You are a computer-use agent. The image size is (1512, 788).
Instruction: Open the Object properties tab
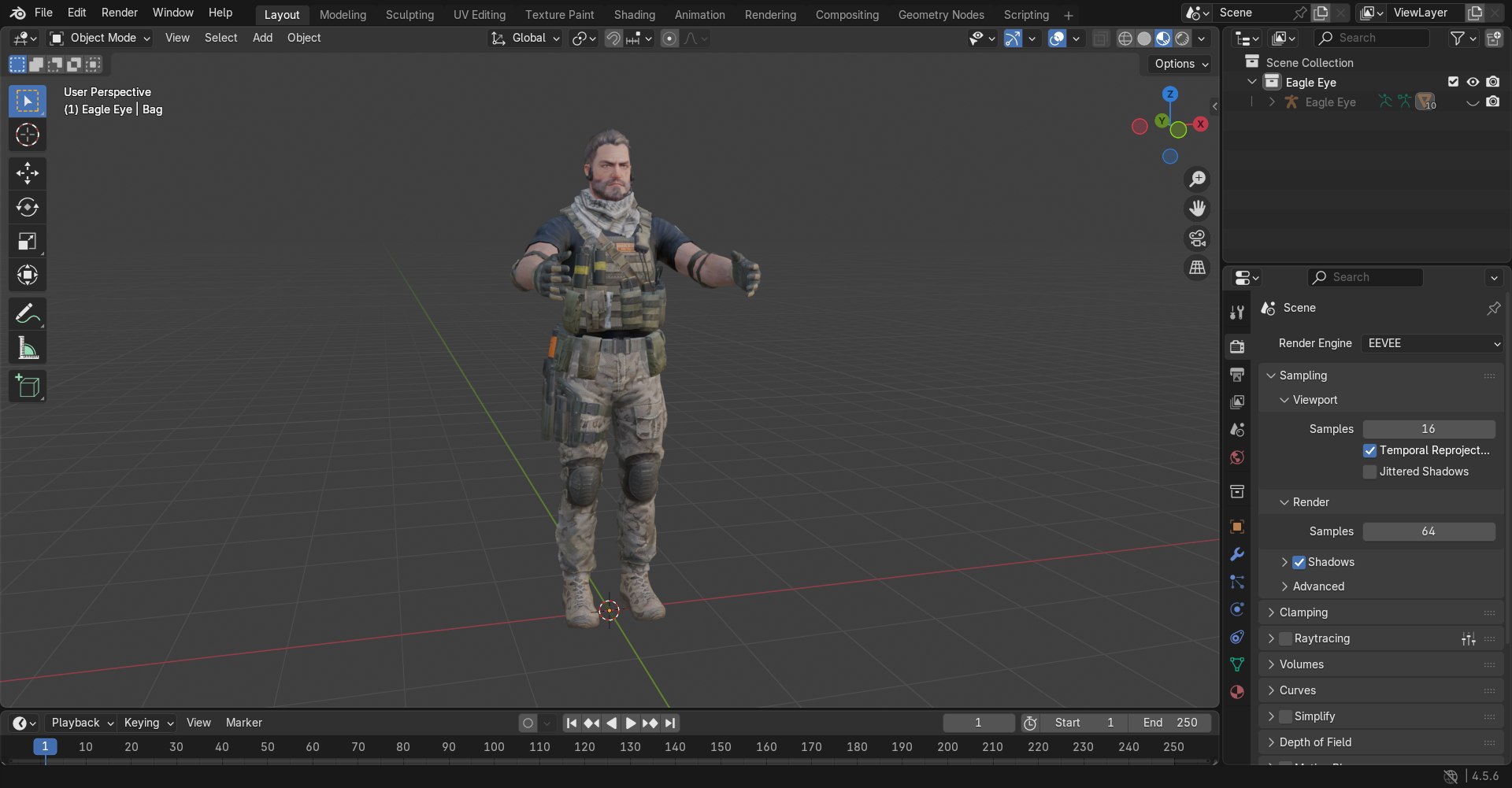pyautogui.click(x=1237, y=527)
